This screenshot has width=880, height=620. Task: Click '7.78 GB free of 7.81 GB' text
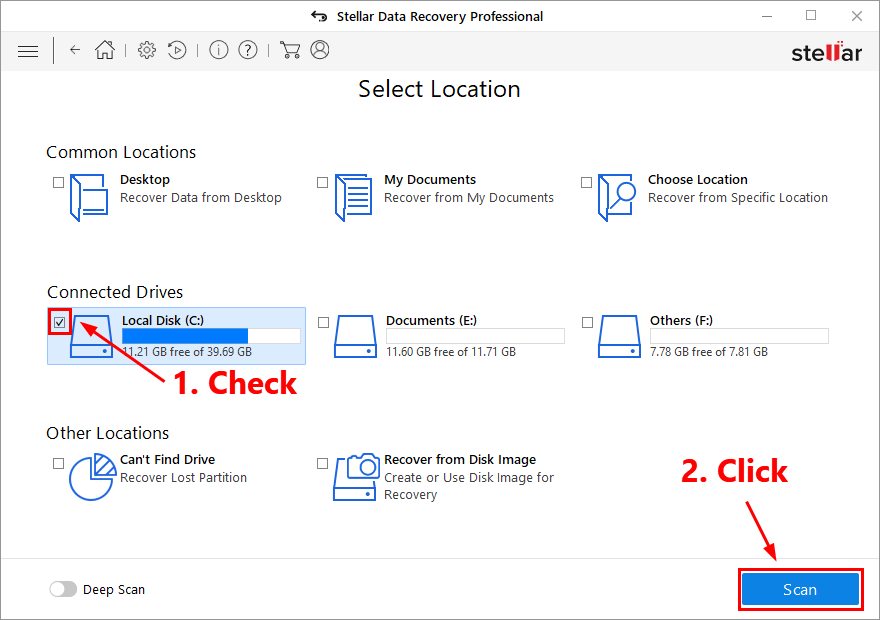pos(709,352)
